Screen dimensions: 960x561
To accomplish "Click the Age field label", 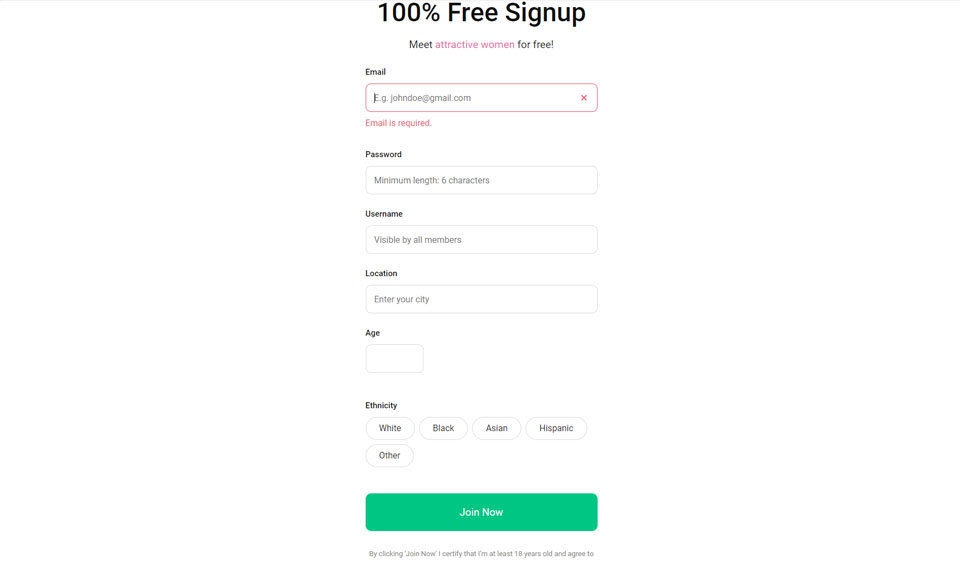I will pos(373,333).
